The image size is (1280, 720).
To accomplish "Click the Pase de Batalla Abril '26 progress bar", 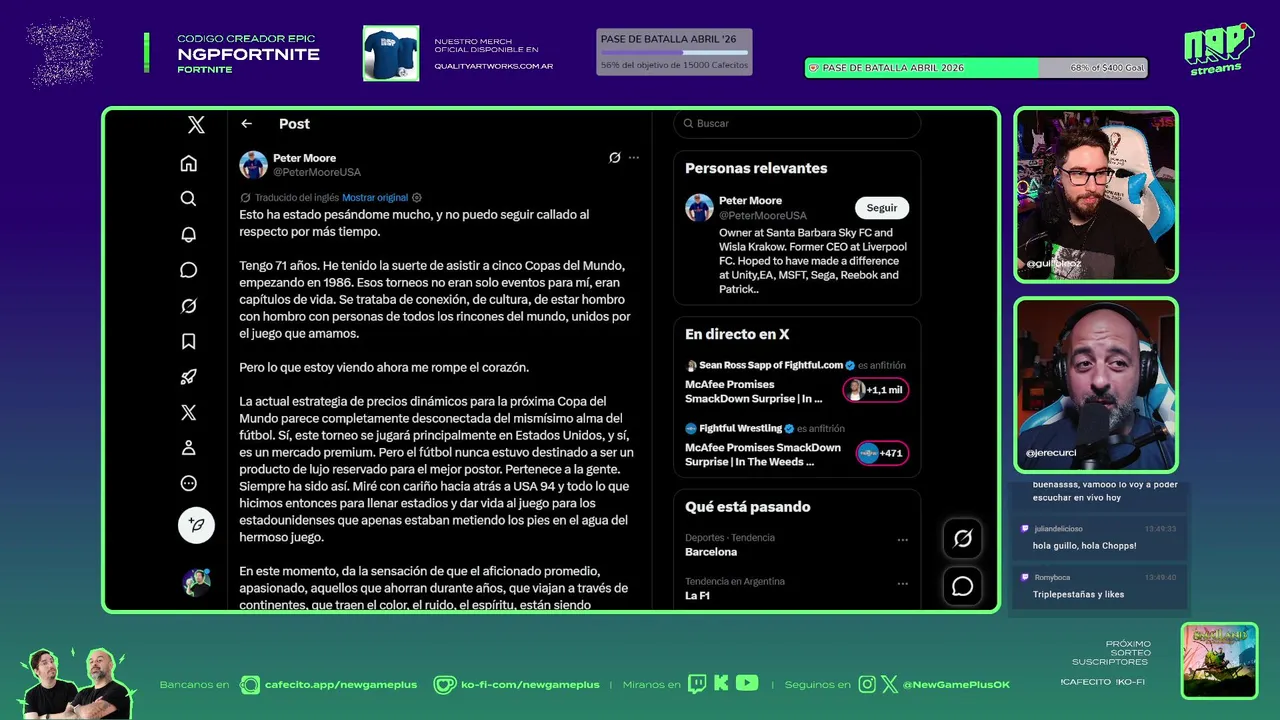I will pos(674,52).
